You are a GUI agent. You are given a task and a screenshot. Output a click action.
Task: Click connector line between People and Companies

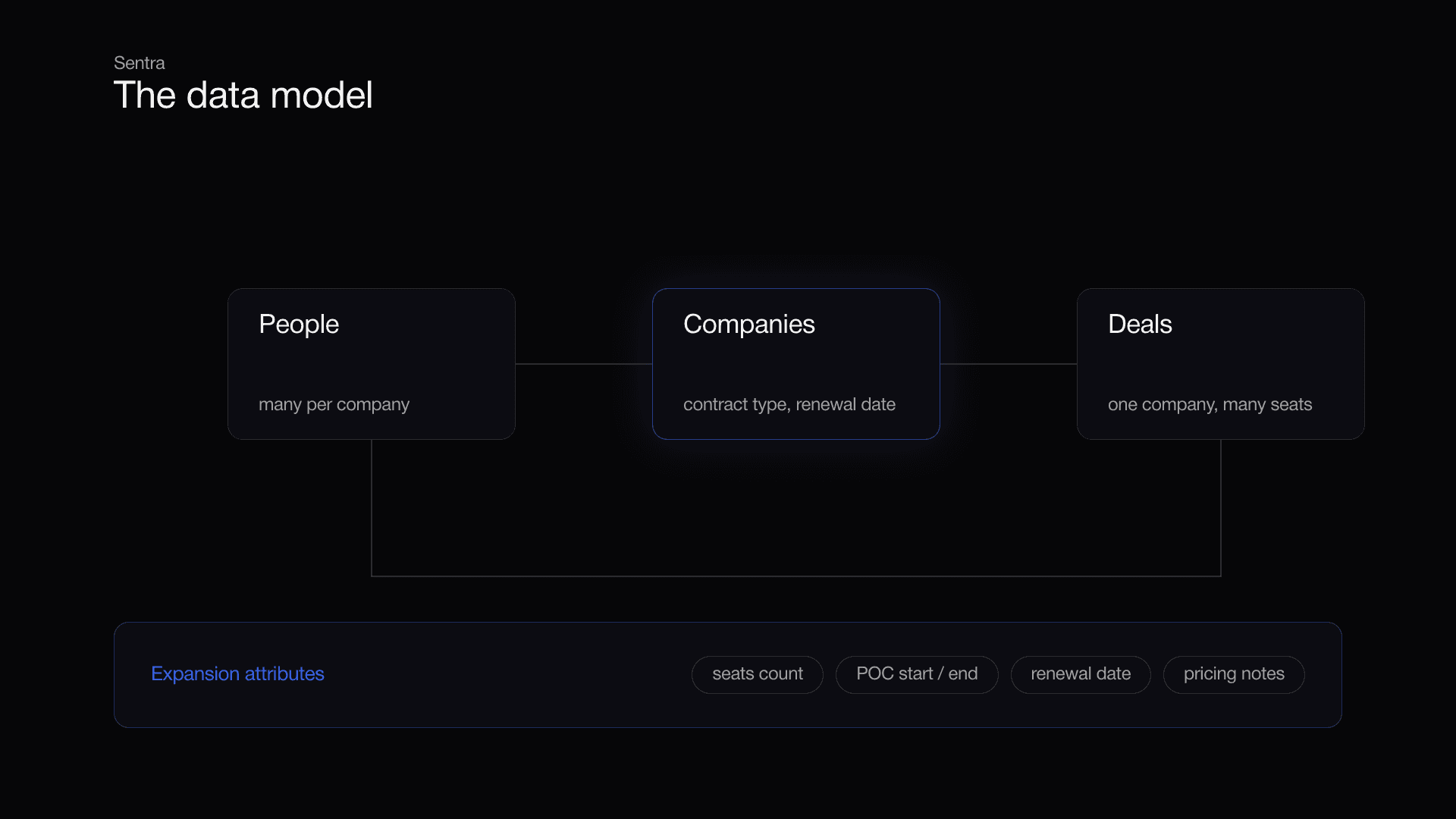click(x=584, y=364)
